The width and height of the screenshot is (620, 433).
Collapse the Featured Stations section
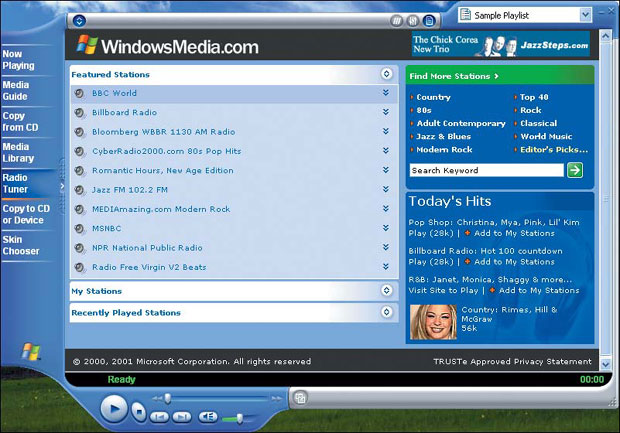(386, 74)
